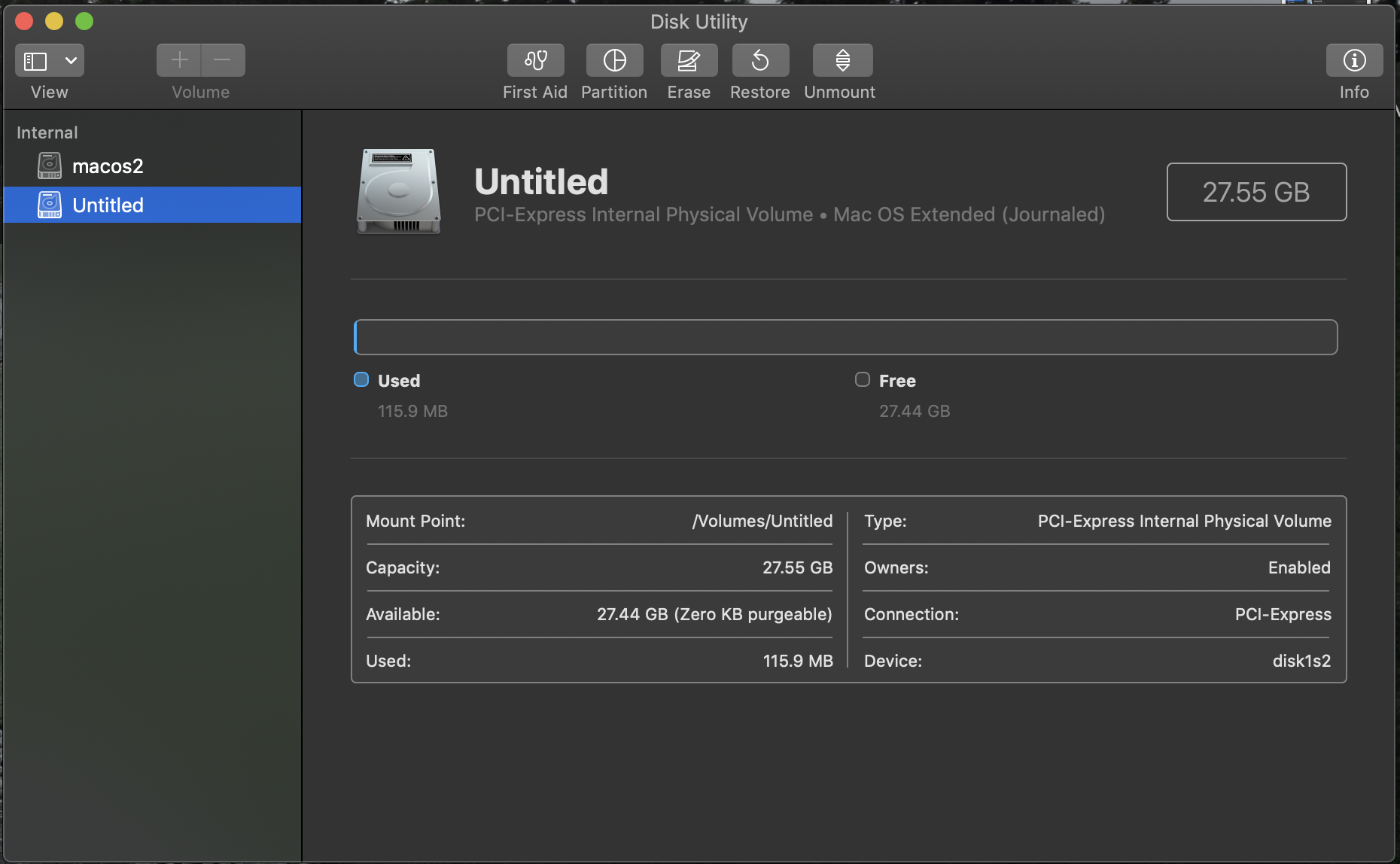
Task: Click the Available 27.44 GB purgeable value
Action: point(714,614)
